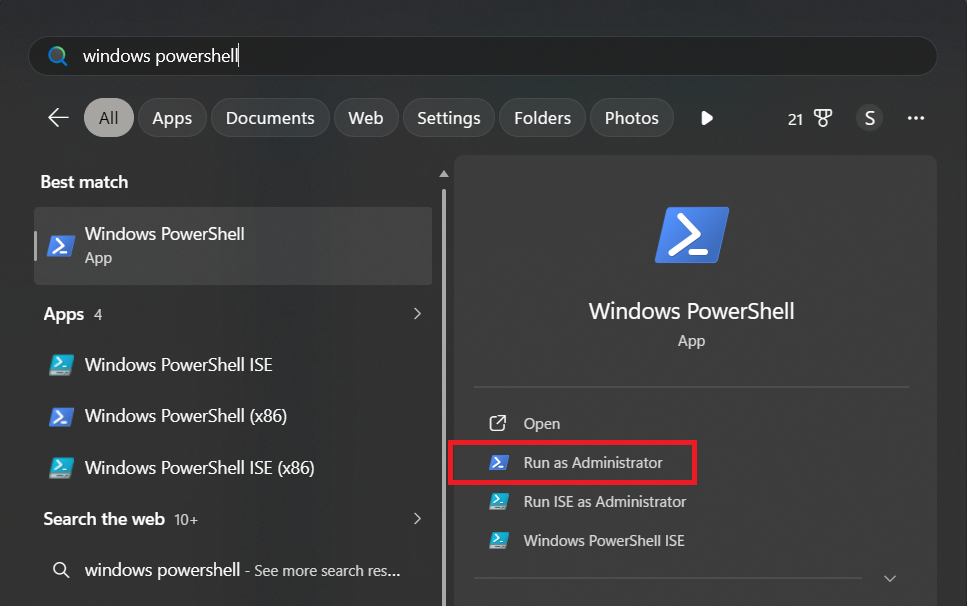Click the Windows PowerShell title in preview pane
The width and height of the screenshot is (967, 606).
[x=691, y=311]
